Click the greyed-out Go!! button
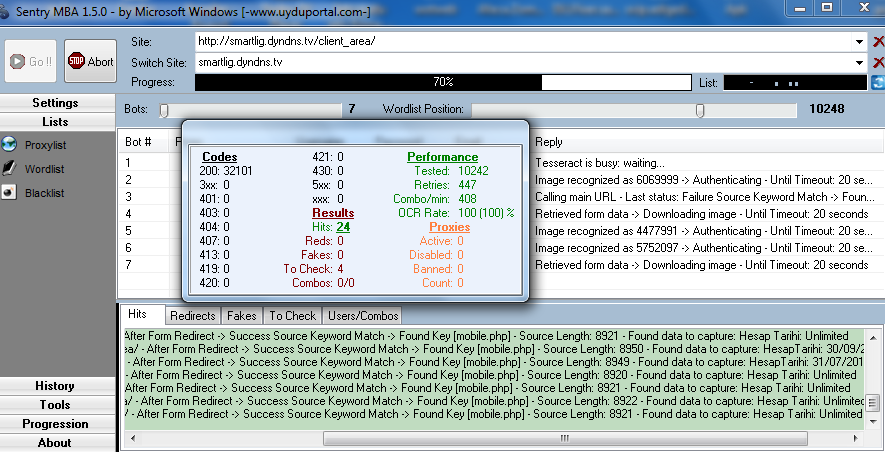This screenshot has height=452, width=885. [x=31, y=61]
